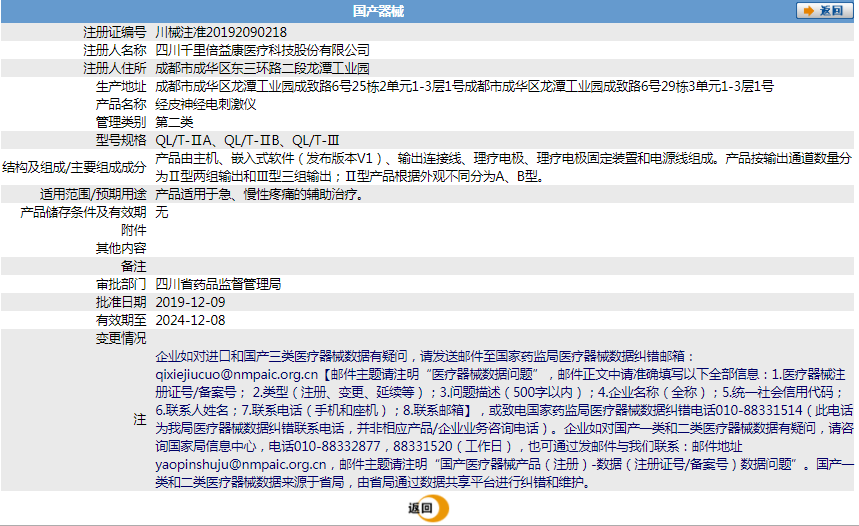Click the 生产地址 label
This screenshot has height=526, width=859.
(121, 87)
